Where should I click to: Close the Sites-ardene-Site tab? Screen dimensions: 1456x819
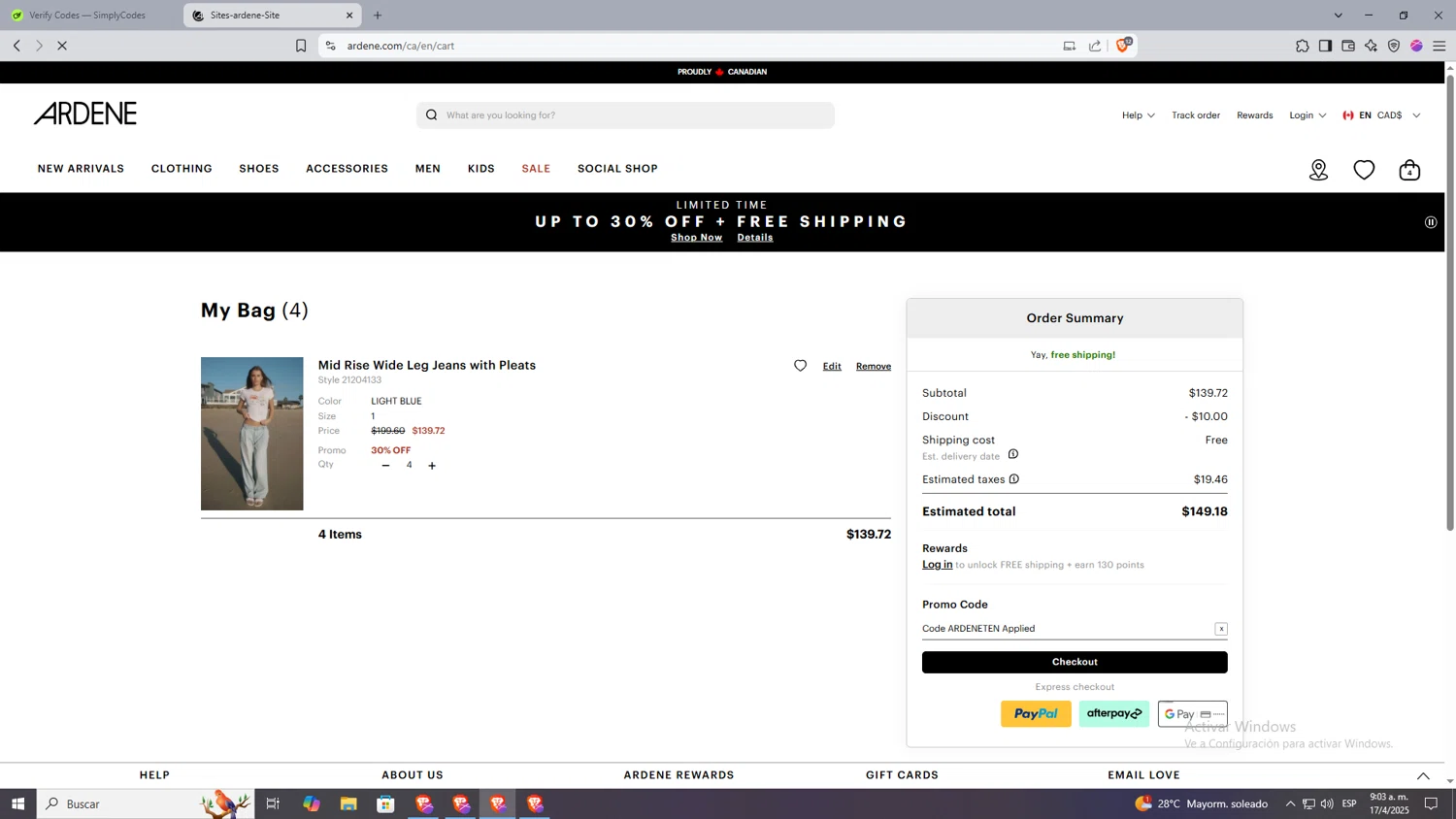pos(349,16)
